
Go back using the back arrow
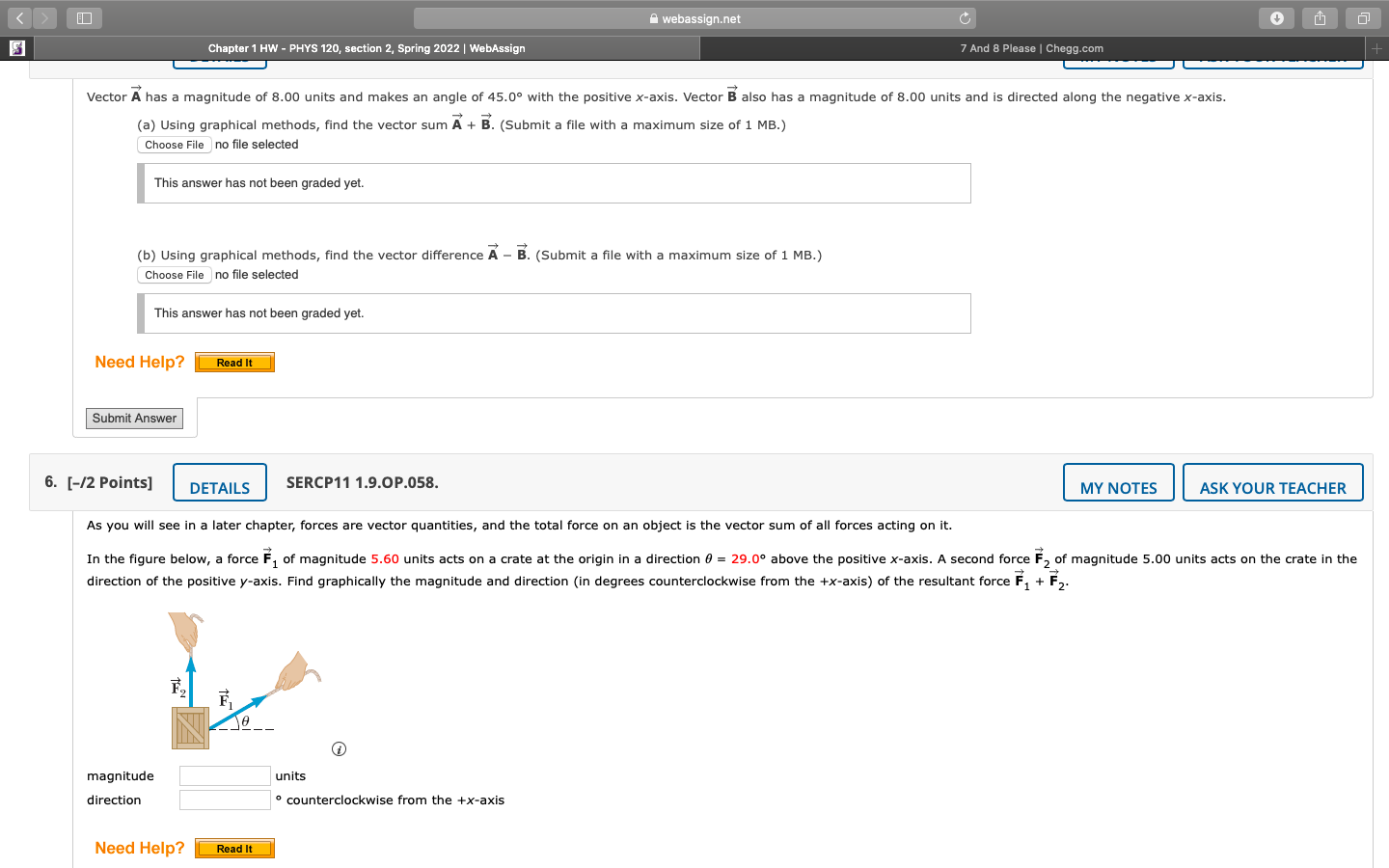tap(20, 17)
